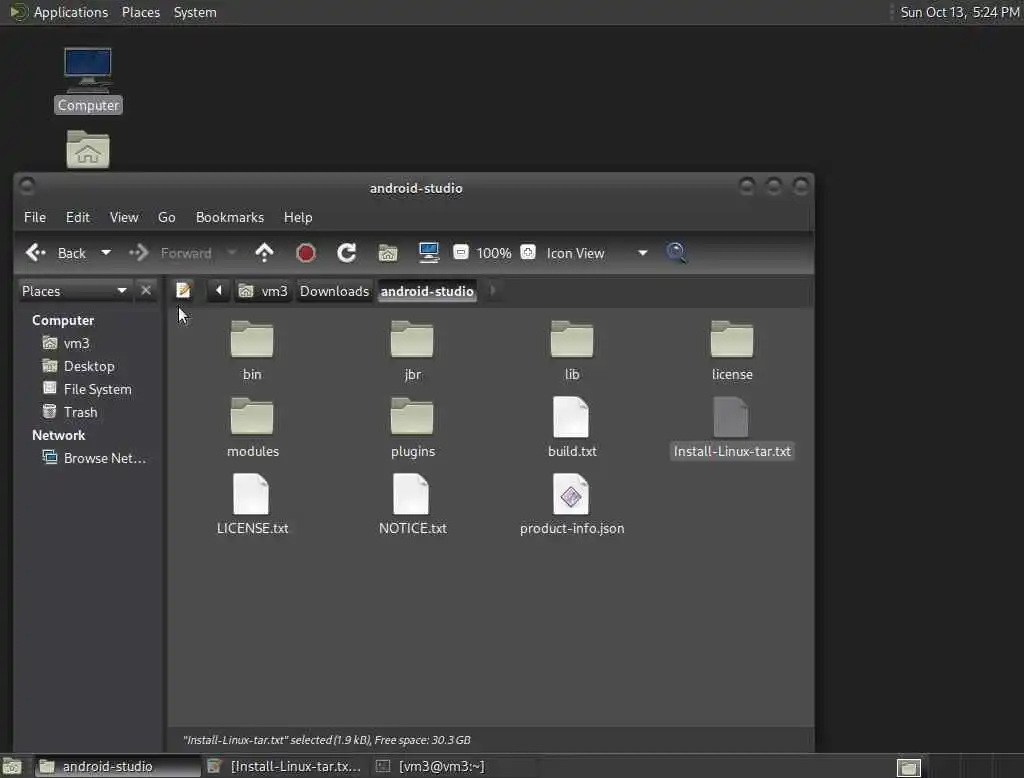
Task: Zoom out with the minus icon
Action: [x=460, y=252]
